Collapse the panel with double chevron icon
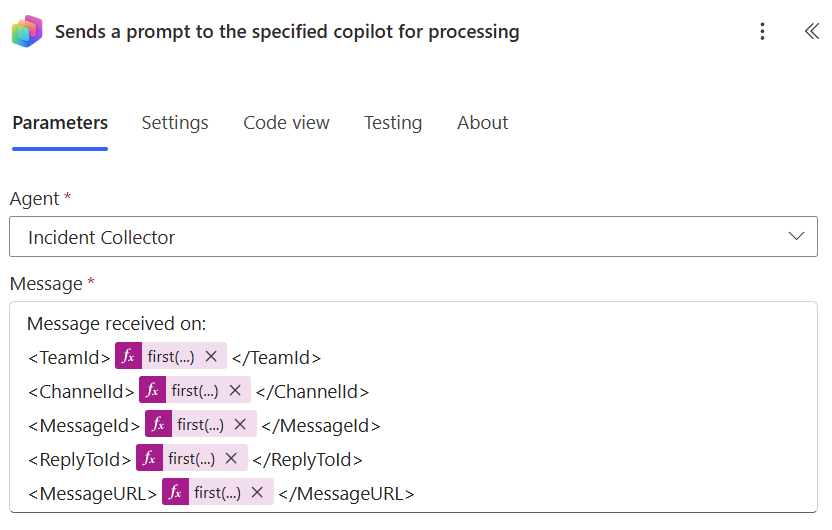This screenshot has width=832, height=530. [811, 31]
